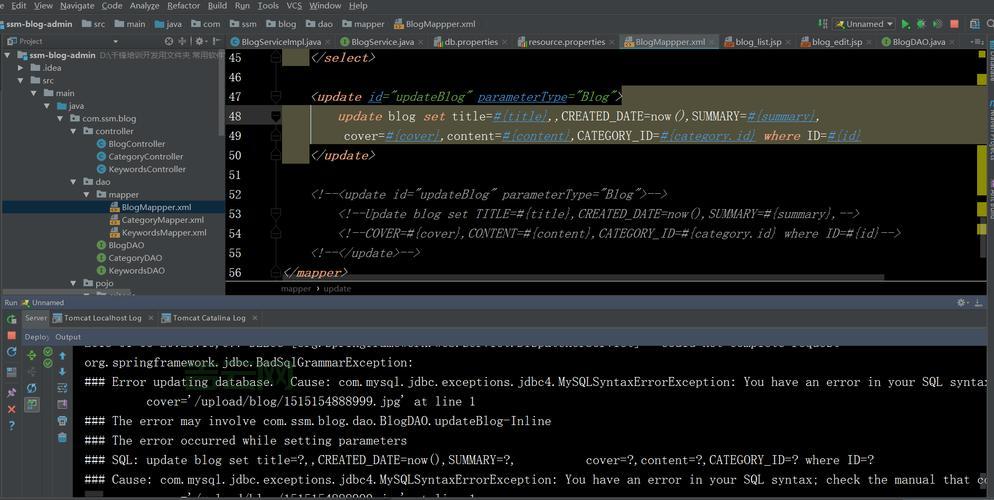Image resolution: width=994 pixels, height=500 pixels.
Task: Close the Tomcat Localhost Log tab
Action: click(x=151, y=318)
